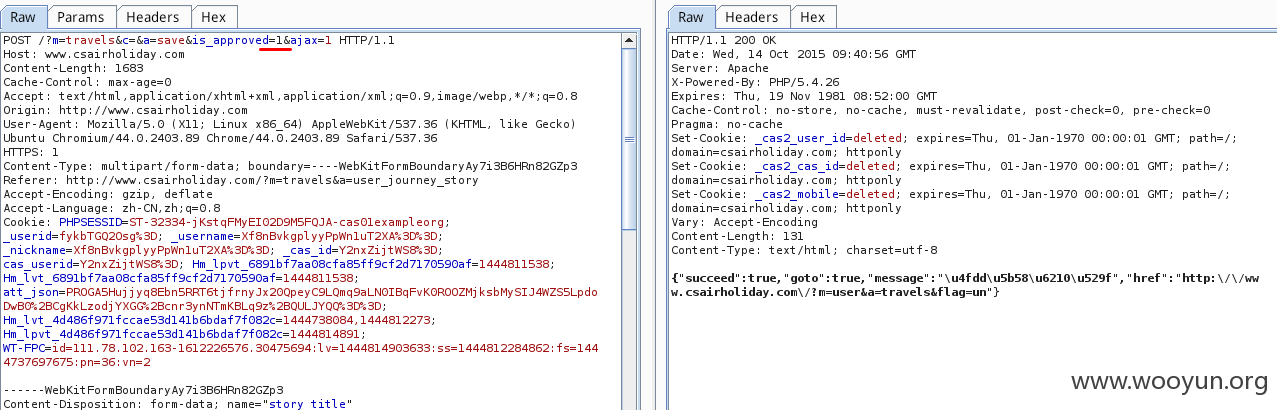This screenshot has width=1277, height=410.
Task: Switch to the response Hex tab
Action: pos(812,17)
